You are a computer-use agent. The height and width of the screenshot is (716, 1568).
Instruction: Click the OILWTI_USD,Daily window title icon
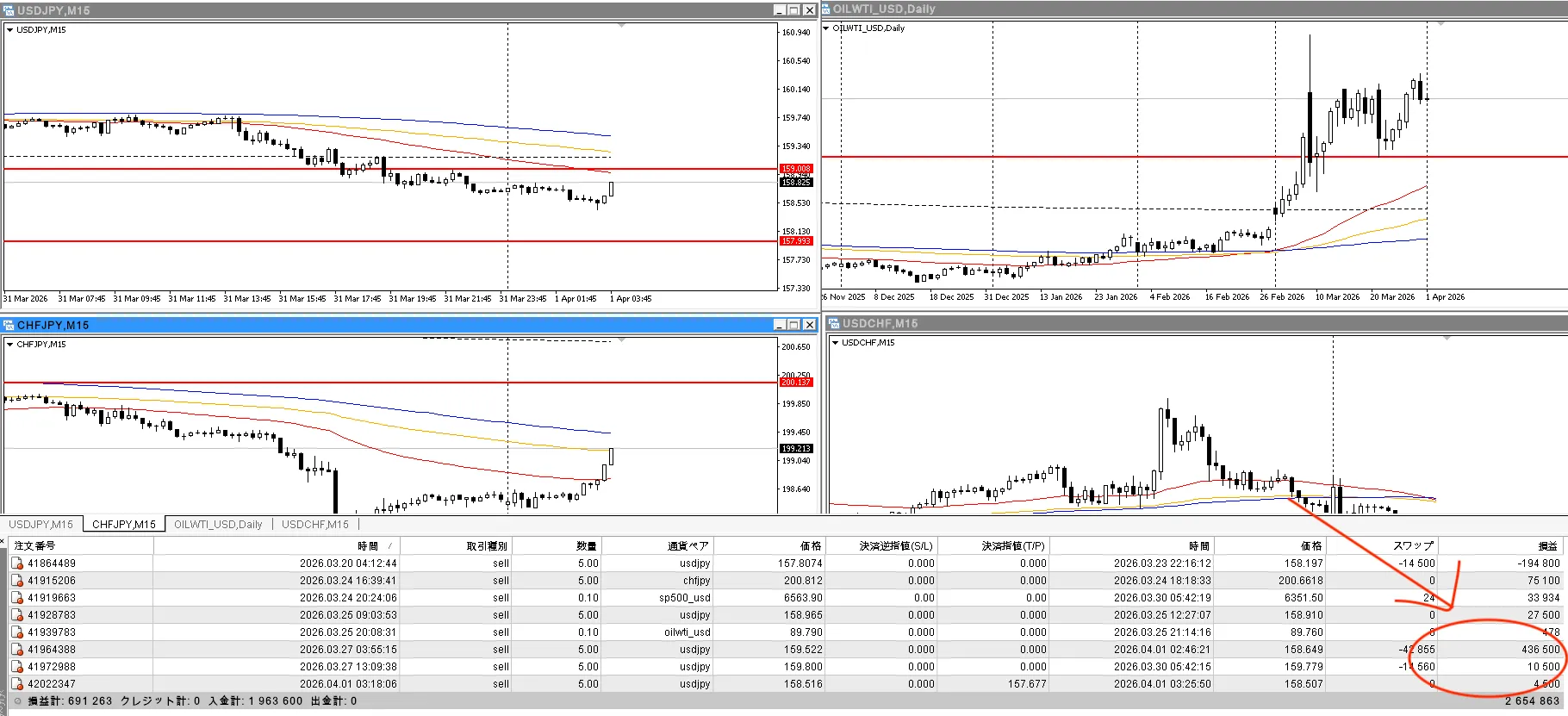tap(825, 9)
